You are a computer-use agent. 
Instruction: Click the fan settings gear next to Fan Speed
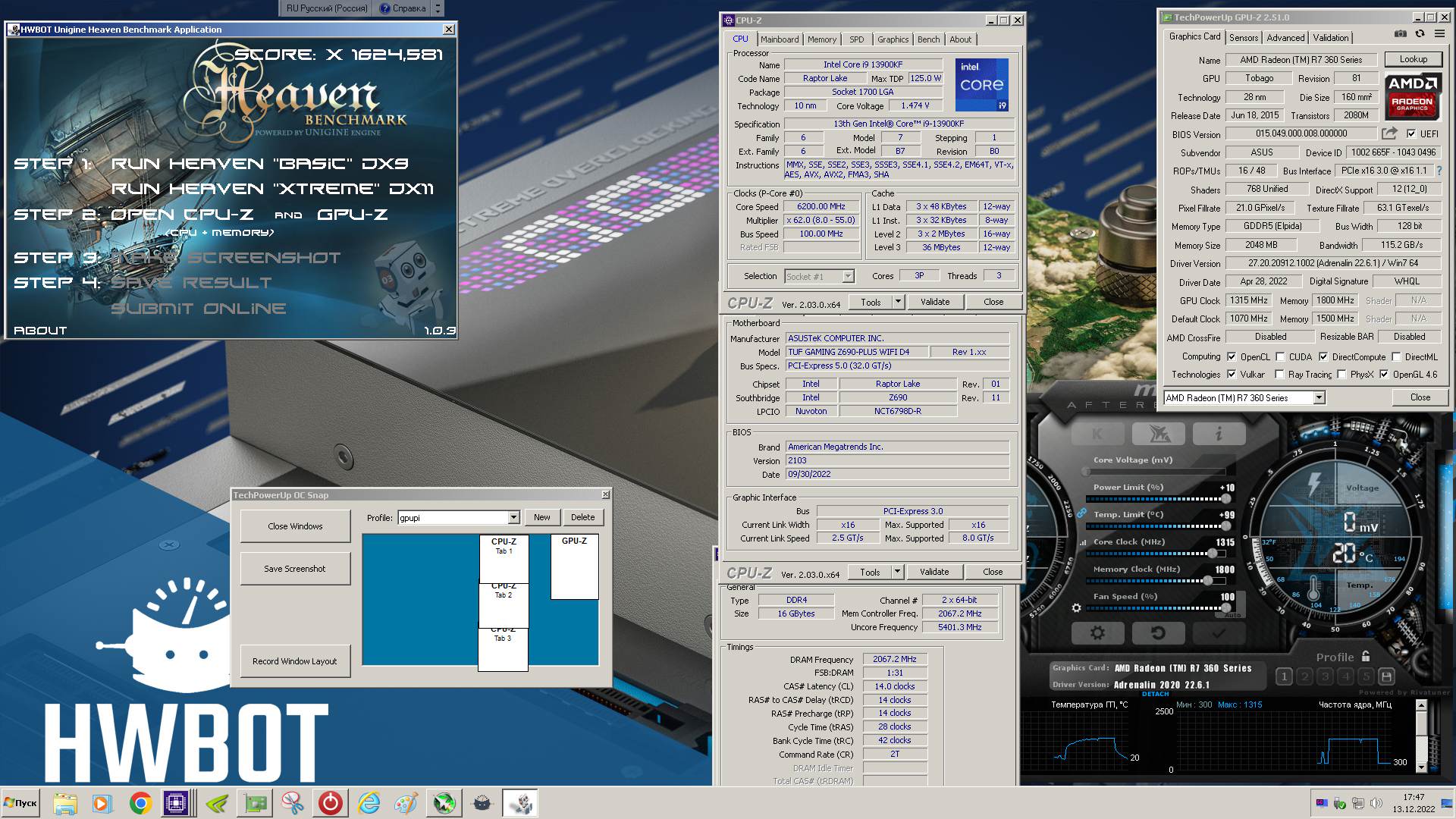point(1076,607)
